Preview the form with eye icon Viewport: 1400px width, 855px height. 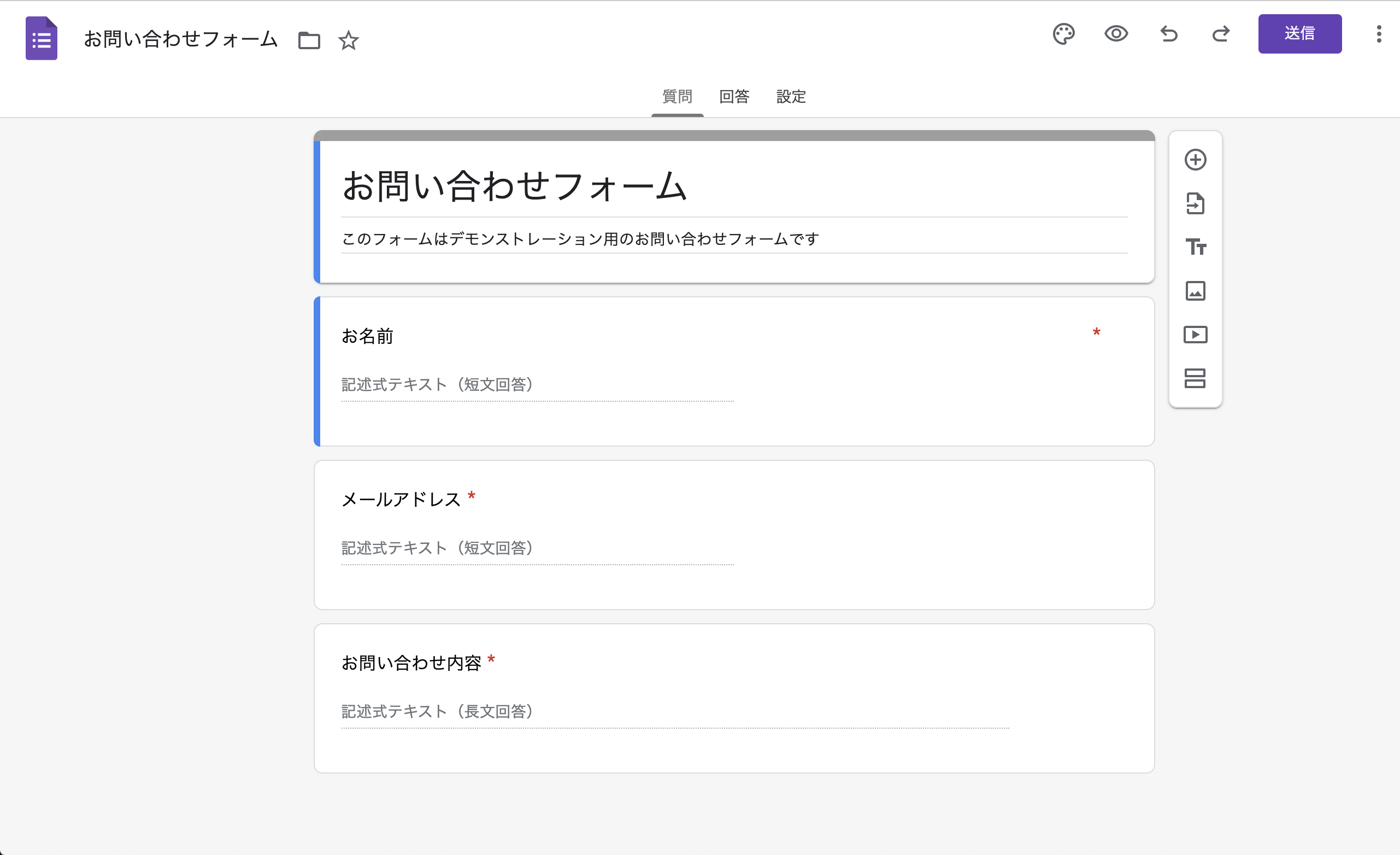[x=1116, y=34]
